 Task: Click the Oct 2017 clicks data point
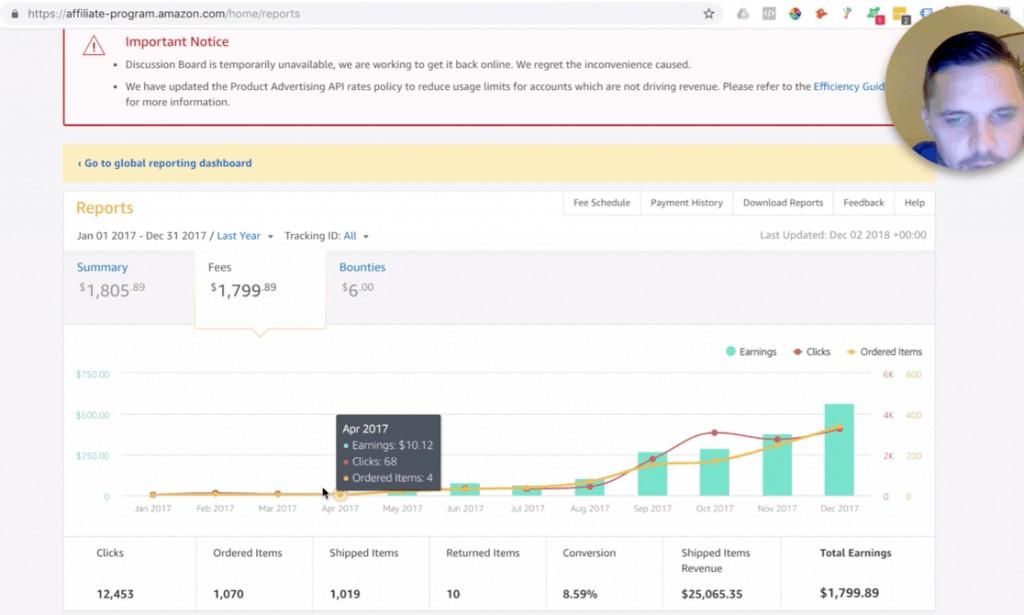[x=714, y=433]
